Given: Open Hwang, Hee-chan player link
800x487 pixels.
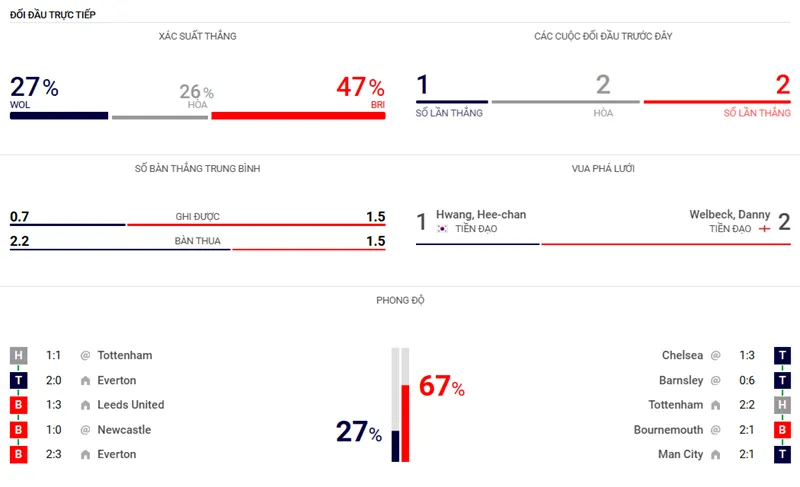Looking at the screenshot, I should click(481, 214).
